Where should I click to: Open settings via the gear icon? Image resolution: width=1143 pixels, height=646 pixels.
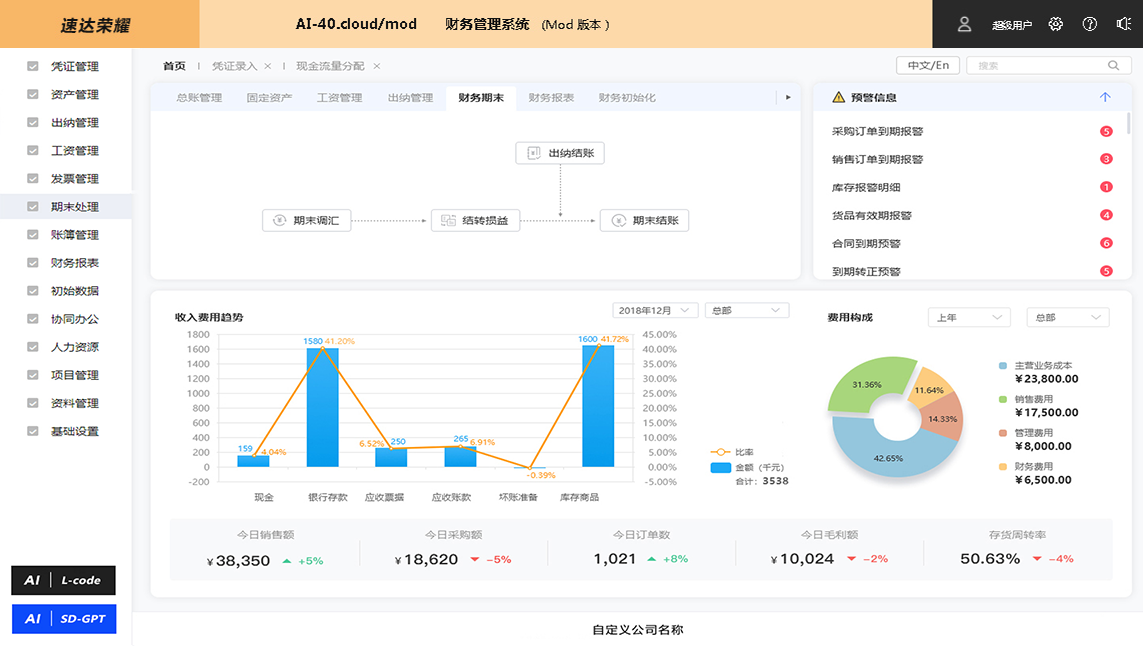pyautogui.click(x=1056, y=24)
